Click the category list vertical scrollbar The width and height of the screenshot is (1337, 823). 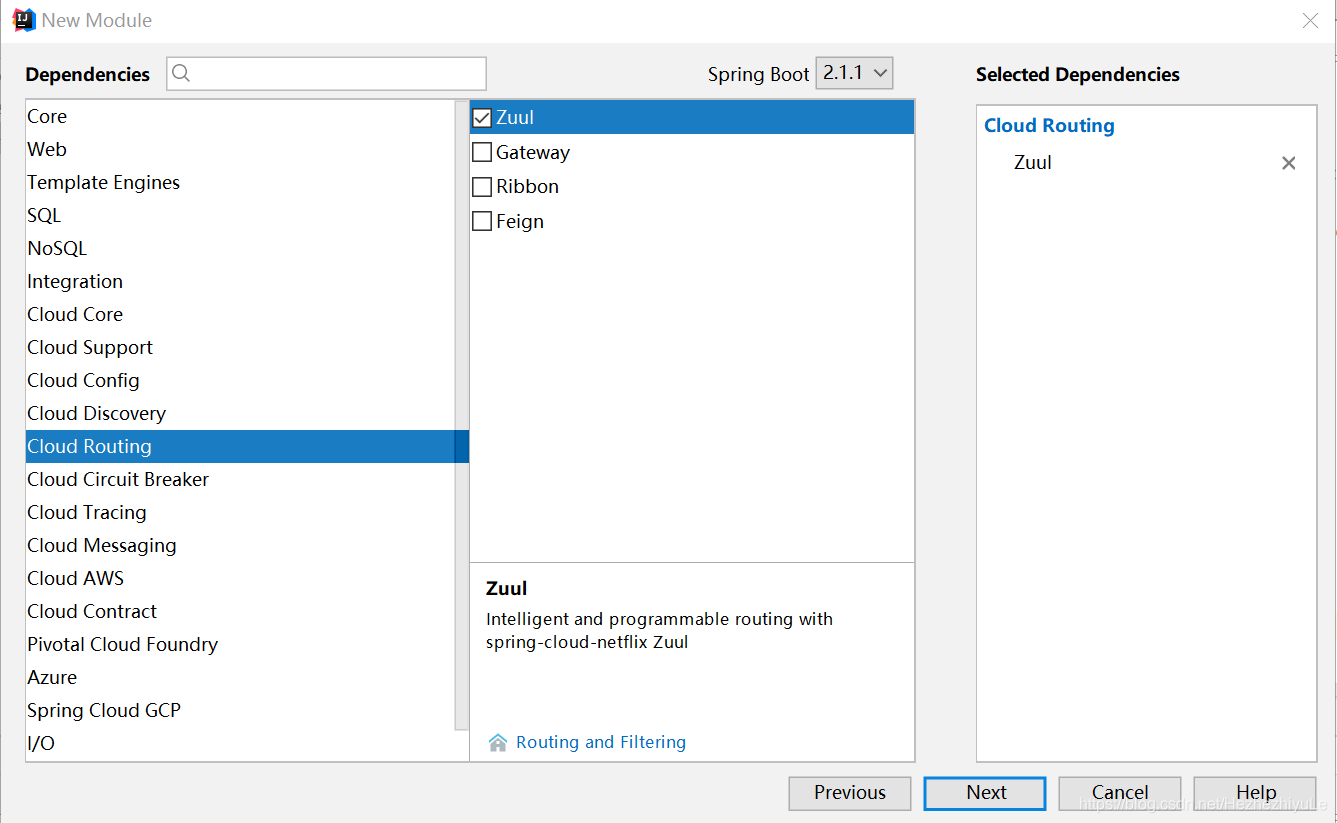[x=461, y=415]
